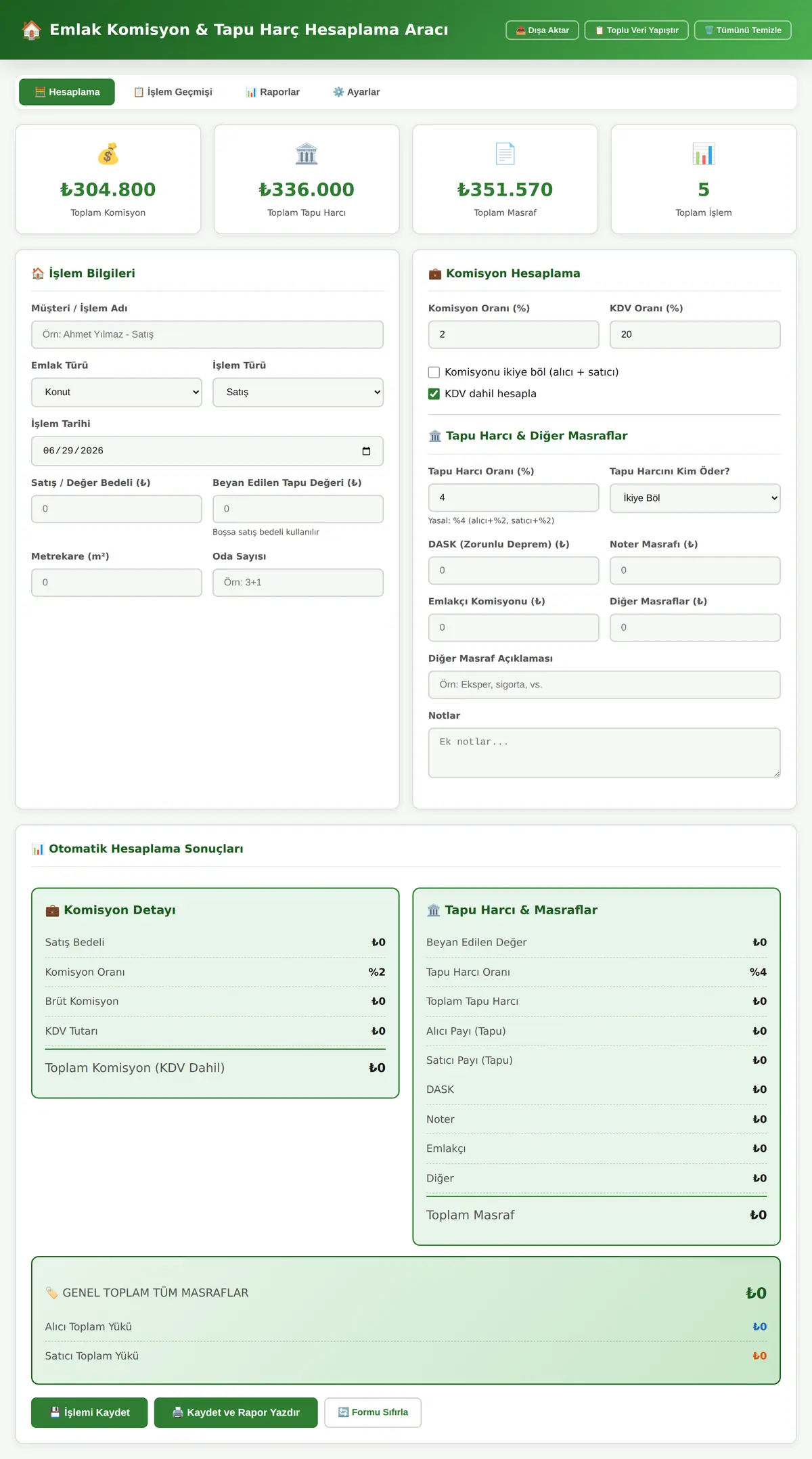Click Toplu Veri Yapıştır button
Viewport: 812px width, 1459px height.
click(637, 30)
